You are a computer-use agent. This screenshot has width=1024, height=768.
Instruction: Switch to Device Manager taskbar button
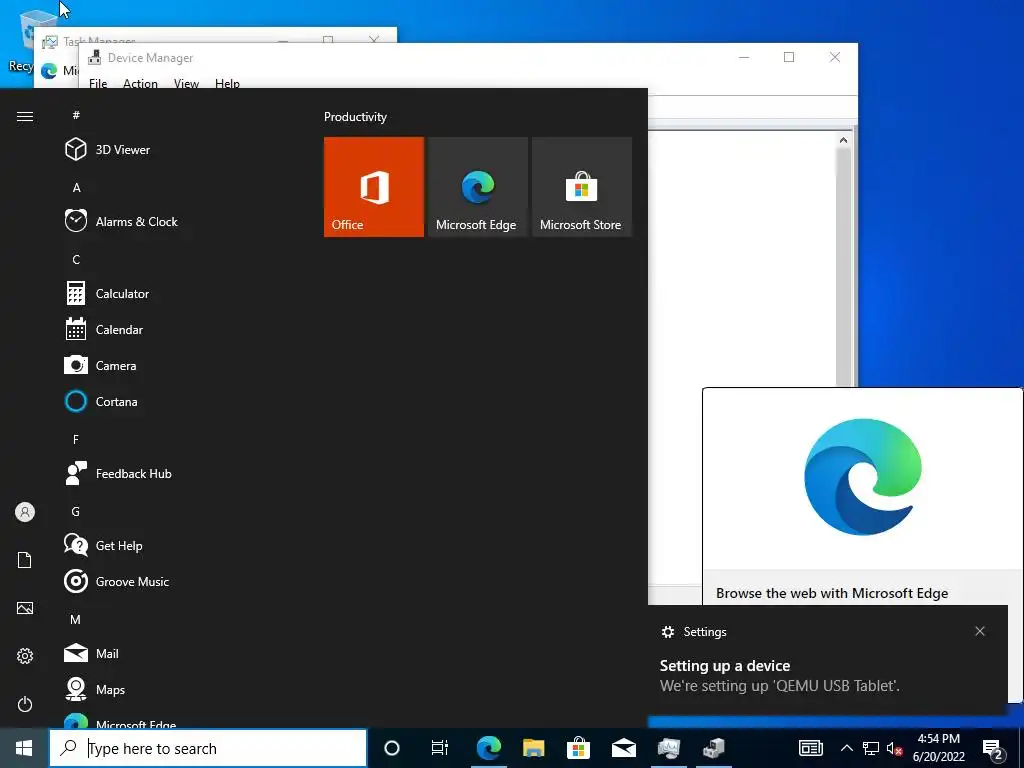tap(714, 748)
